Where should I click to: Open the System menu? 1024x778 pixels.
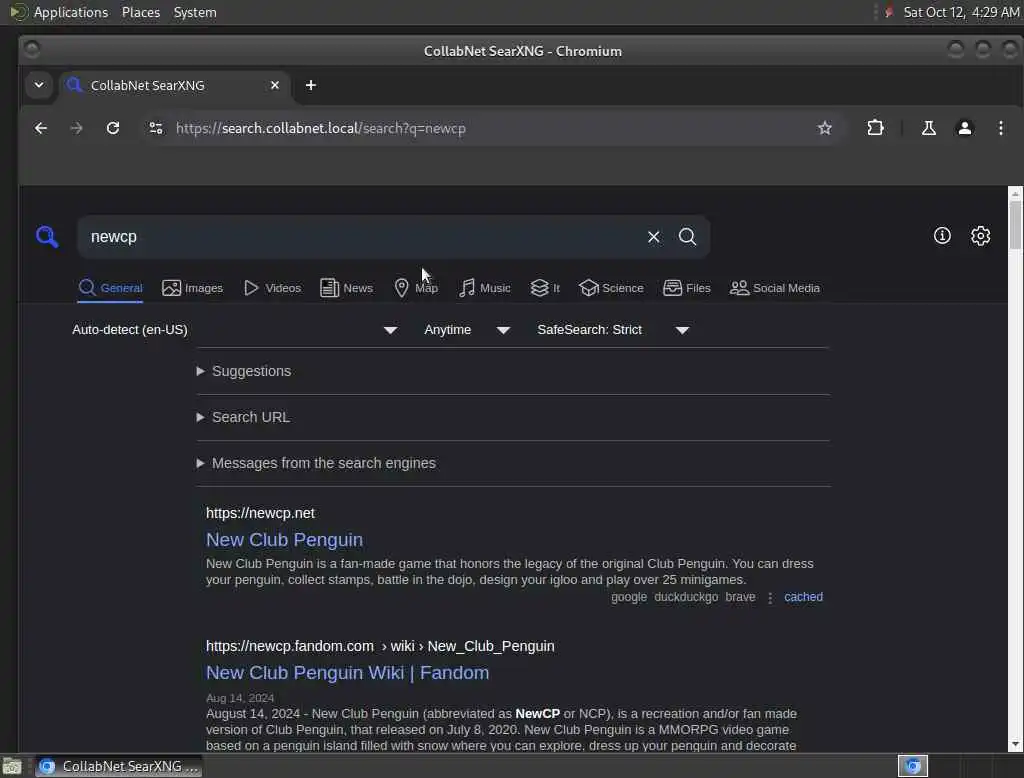click(195, 12)
